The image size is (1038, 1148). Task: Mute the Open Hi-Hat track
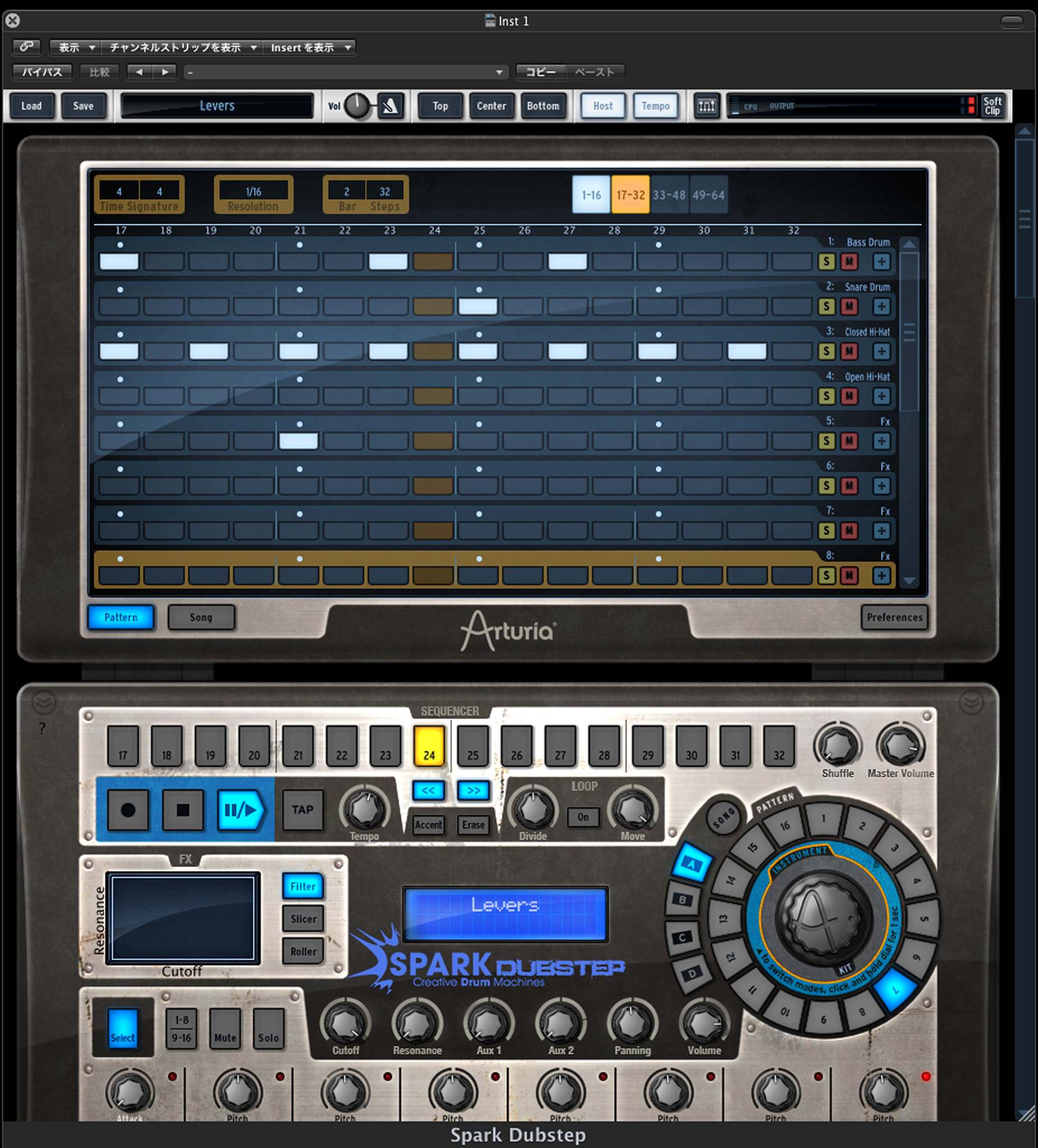click(849, 396)
